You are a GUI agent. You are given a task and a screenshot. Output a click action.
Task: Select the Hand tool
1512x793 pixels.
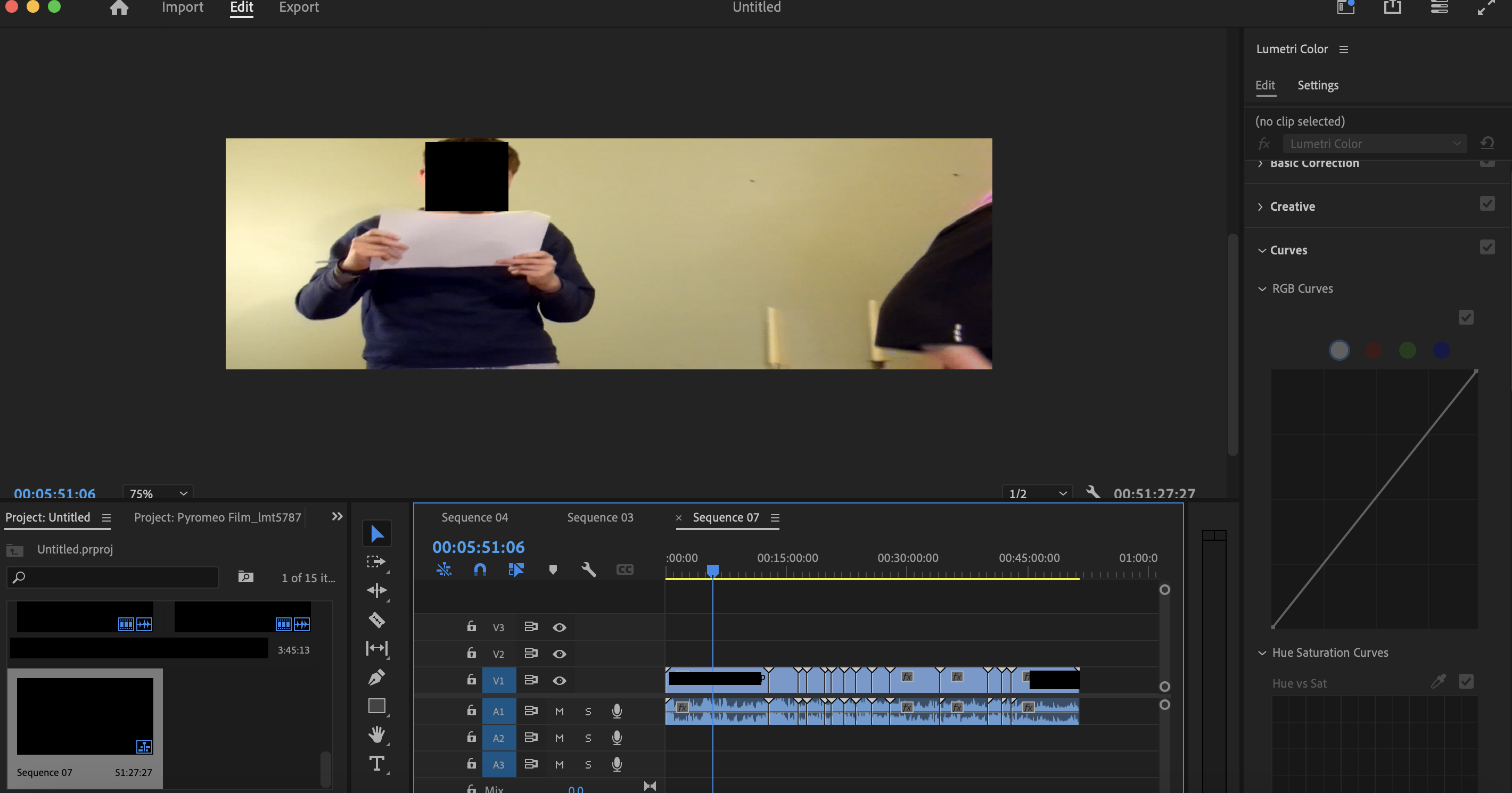[x=376, y=734]
